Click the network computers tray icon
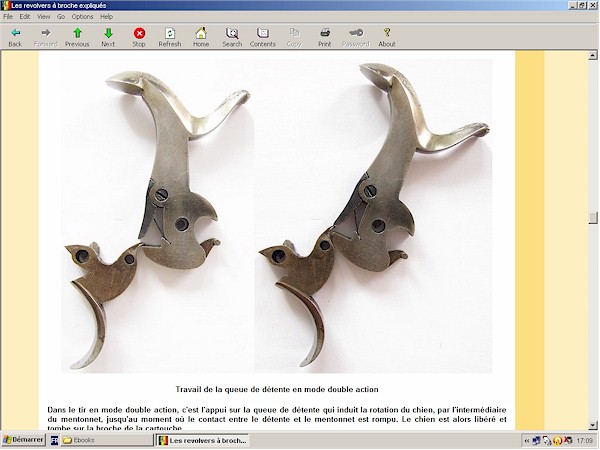Screen dimensions: 600x450 pyautogui.click(x=536, y=441)
